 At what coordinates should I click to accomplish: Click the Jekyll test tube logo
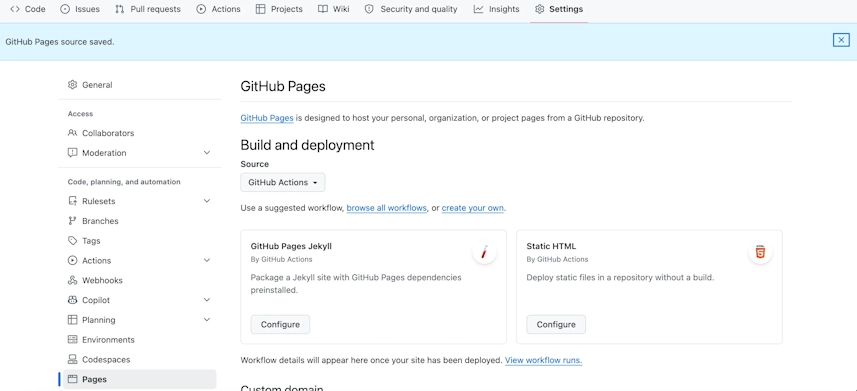click(x=484, y=252)
